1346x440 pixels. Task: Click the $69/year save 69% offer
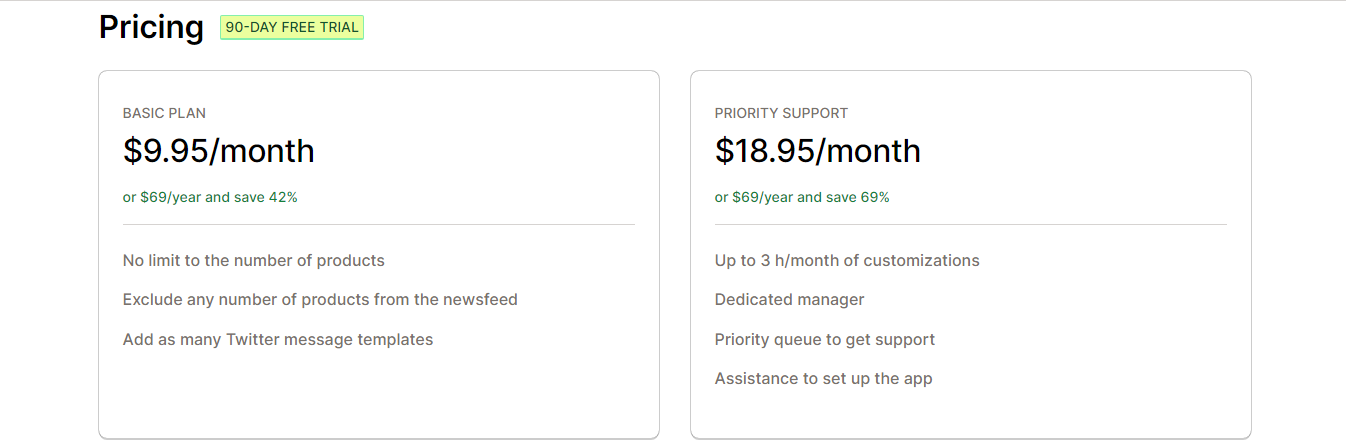802,197
